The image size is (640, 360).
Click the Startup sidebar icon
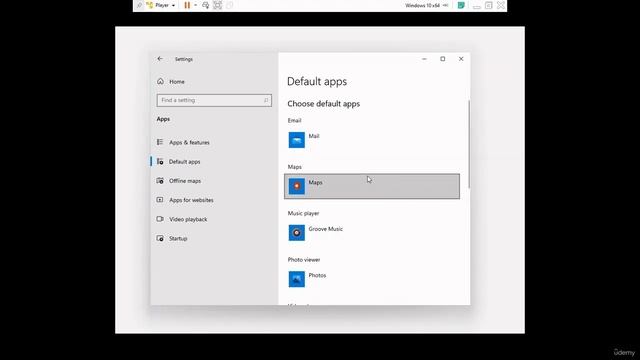160,238
